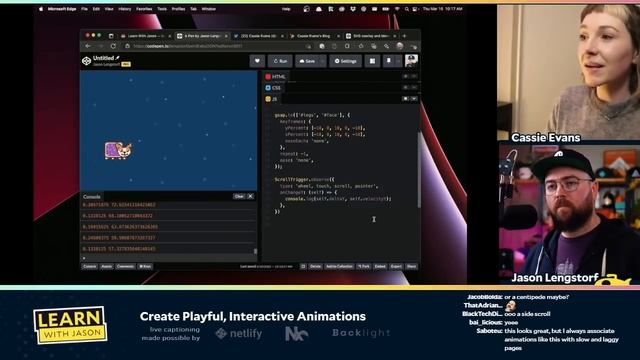
Task: Click the user avatar in CodePen header
Action: pyautogui.click(x=411, y=61)
